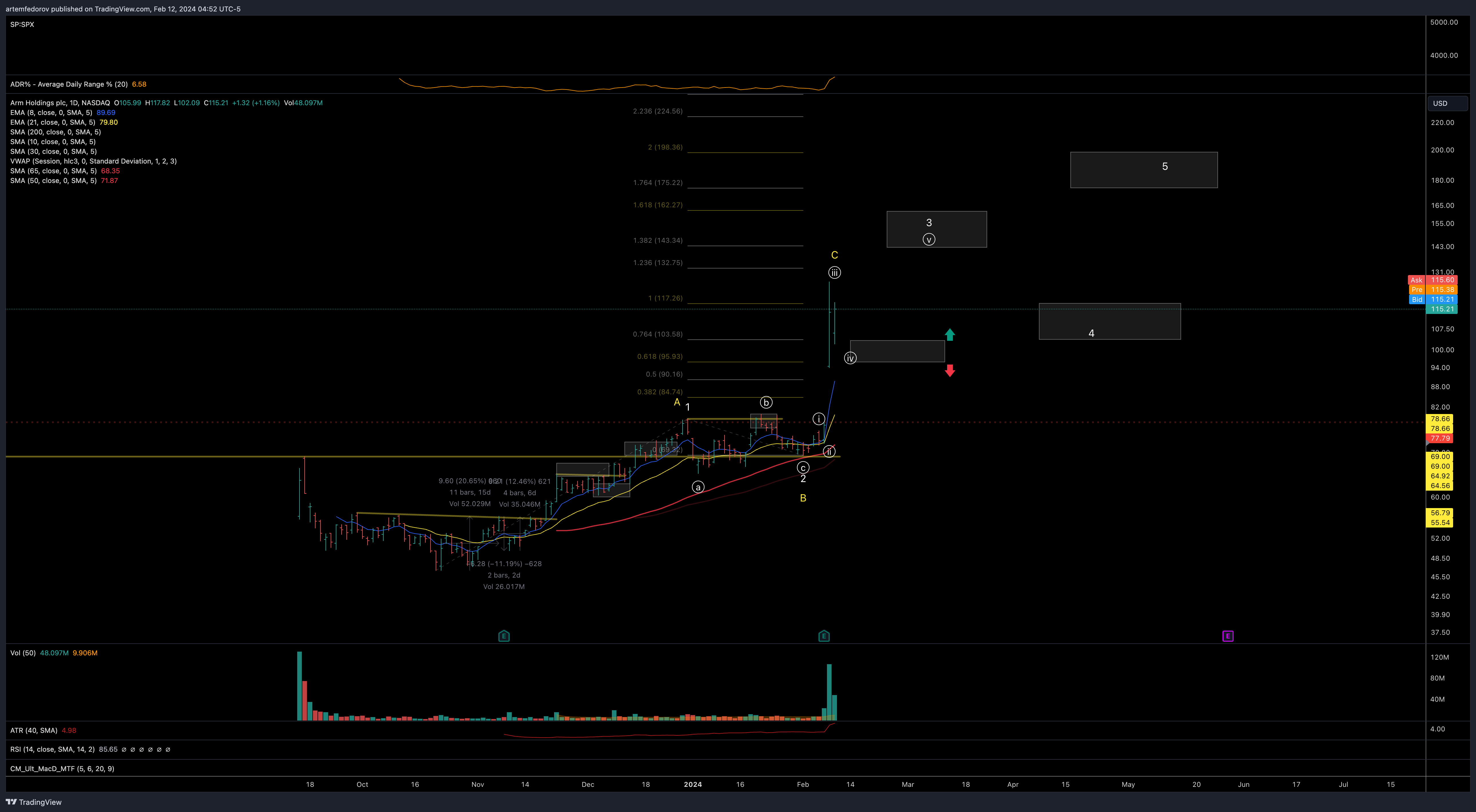
Task: Click the 2024 label on time axis
Action: click(x=693, y=785)
